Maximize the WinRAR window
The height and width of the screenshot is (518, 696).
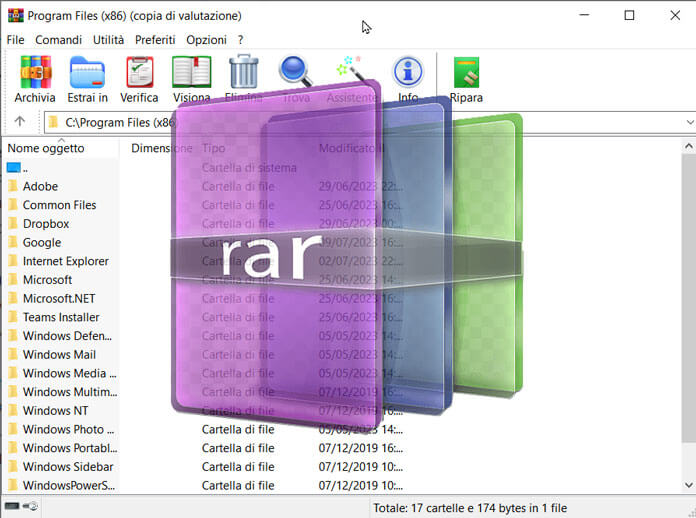629,15
